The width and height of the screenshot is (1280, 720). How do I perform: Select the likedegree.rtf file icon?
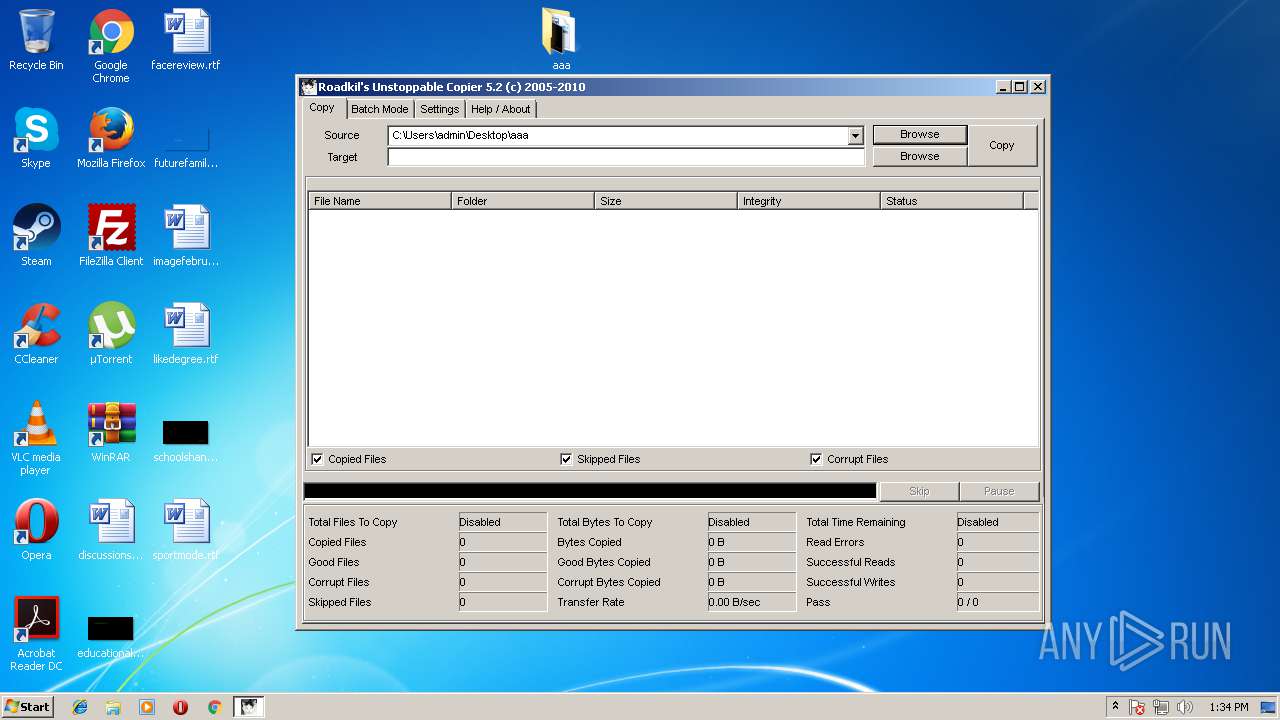coord(186,334)
